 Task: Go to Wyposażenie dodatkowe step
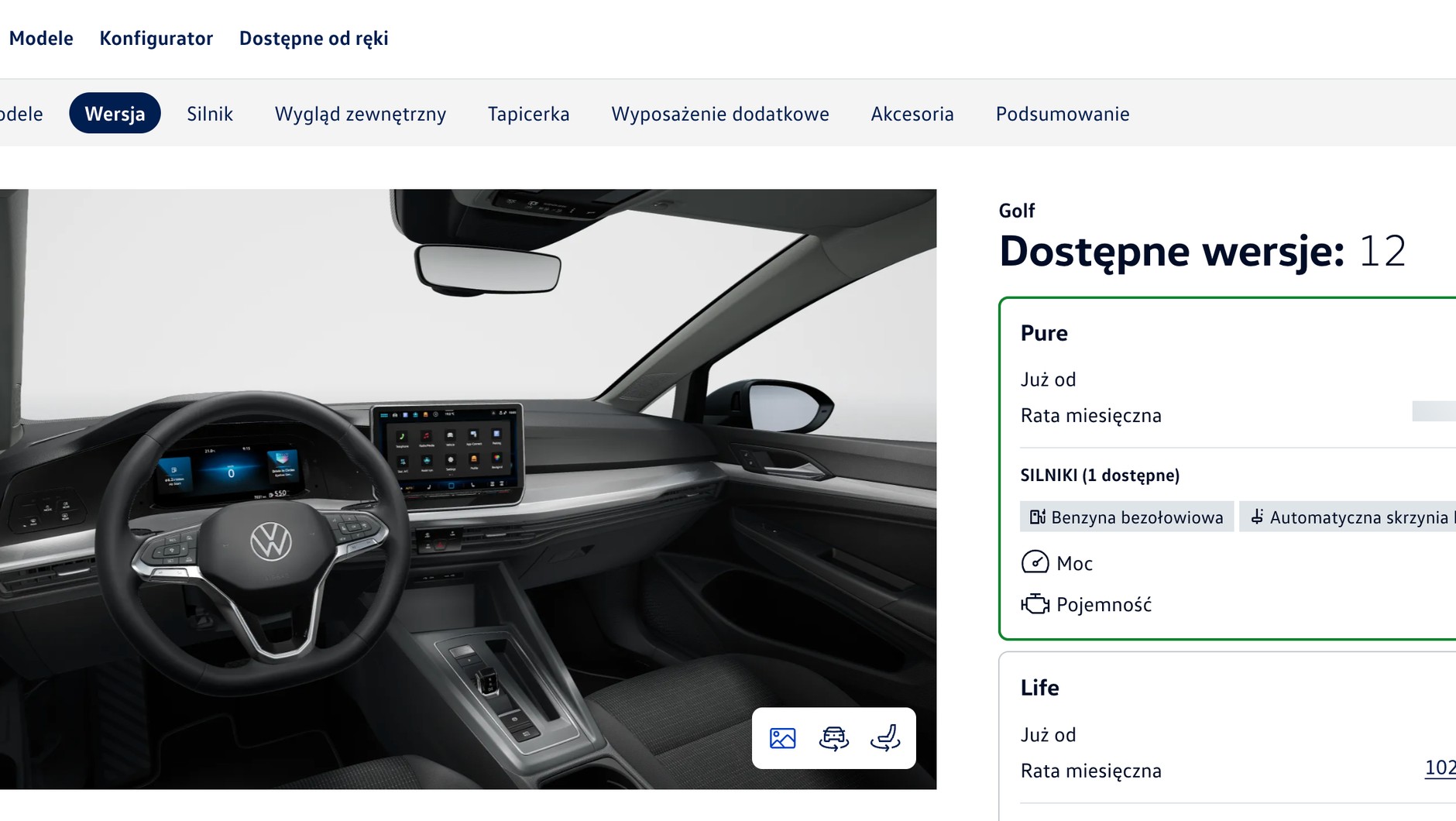720,114
